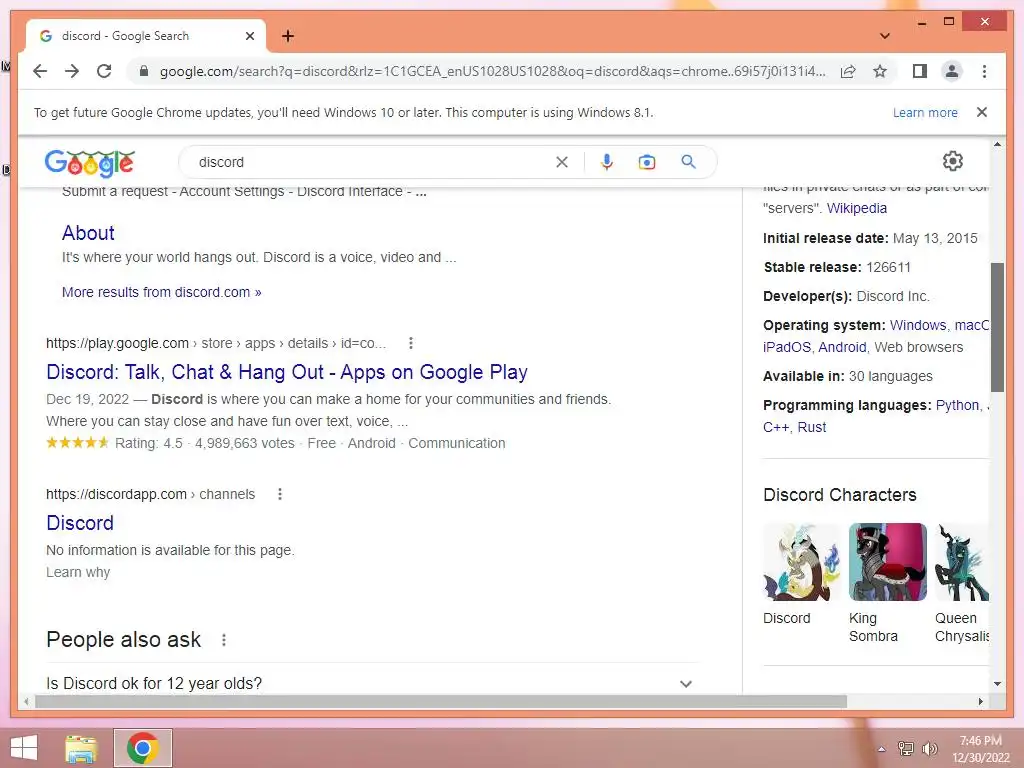Select the King Sombra character thumbnail
This screenshot has width=1024, height=768.
888,562
